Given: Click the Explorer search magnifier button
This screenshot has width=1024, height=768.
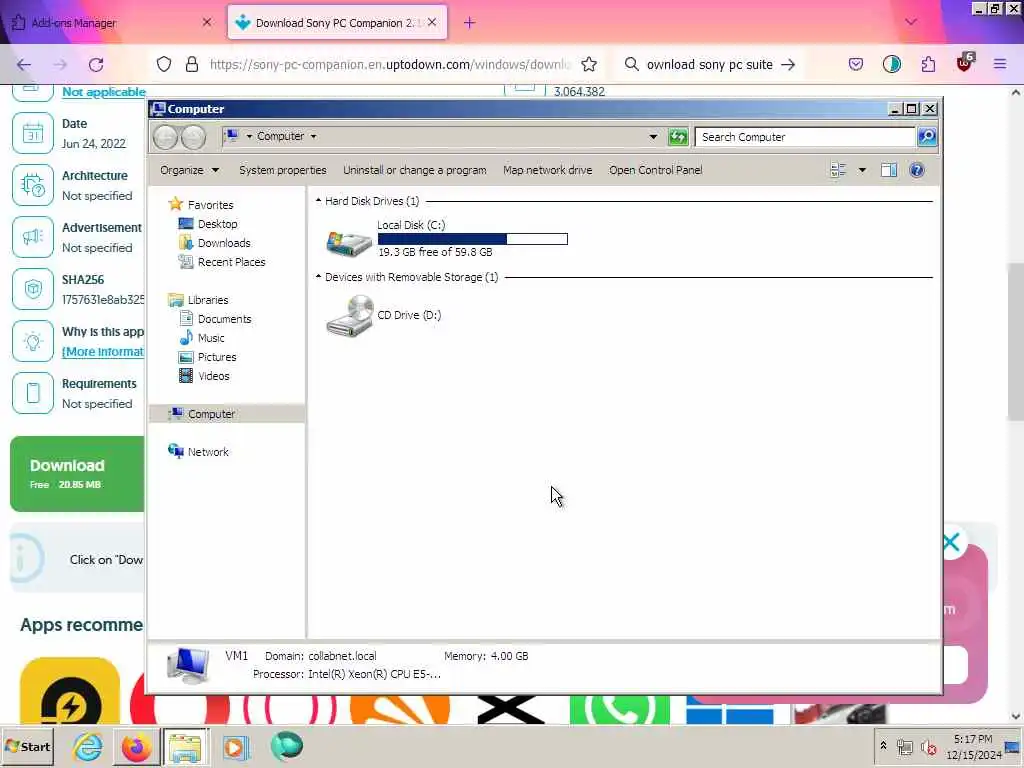Looking at the screenshot, I should point(927,136).
